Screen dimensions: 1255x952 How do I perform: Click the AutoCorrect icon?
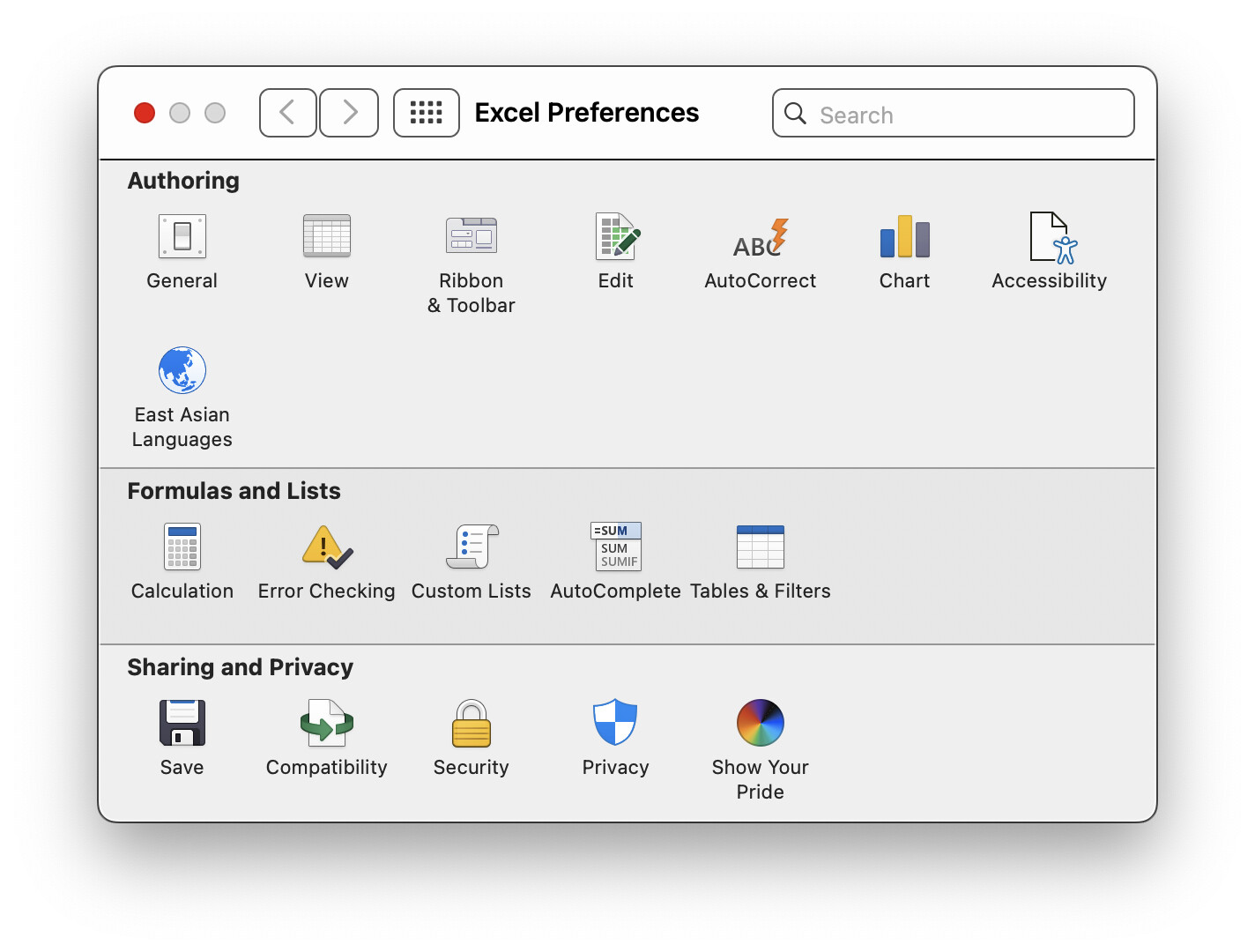click(760, 238)
